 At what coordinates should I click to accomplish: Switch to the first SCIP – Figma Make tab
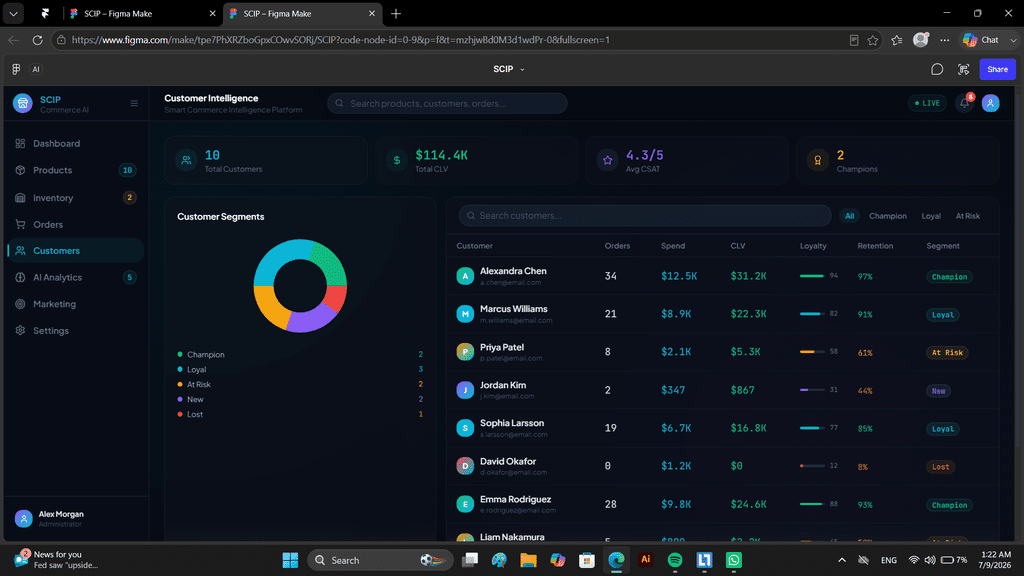(x=142, y=13)
